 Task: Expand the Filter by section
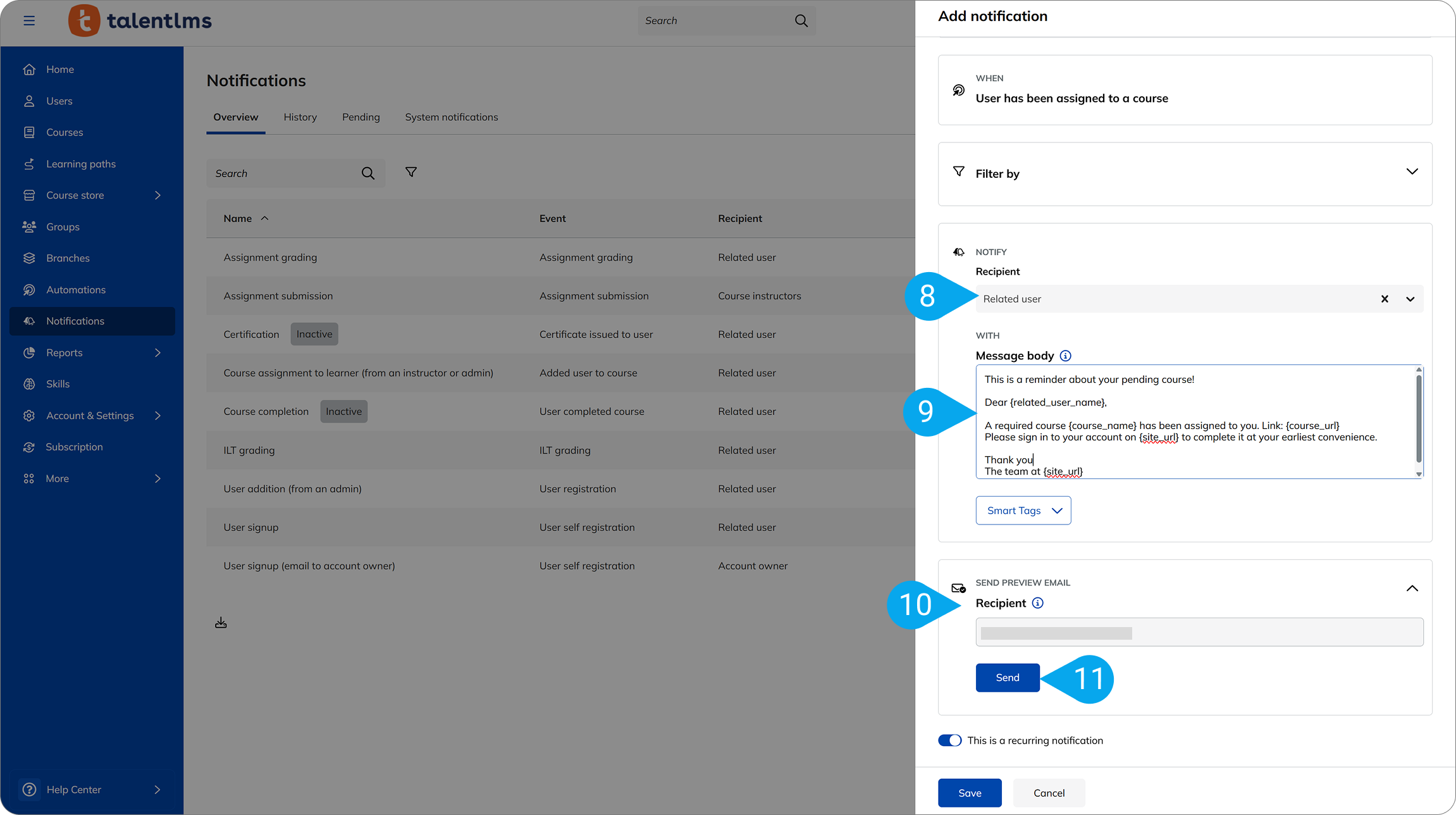(x=1412, y=172)
